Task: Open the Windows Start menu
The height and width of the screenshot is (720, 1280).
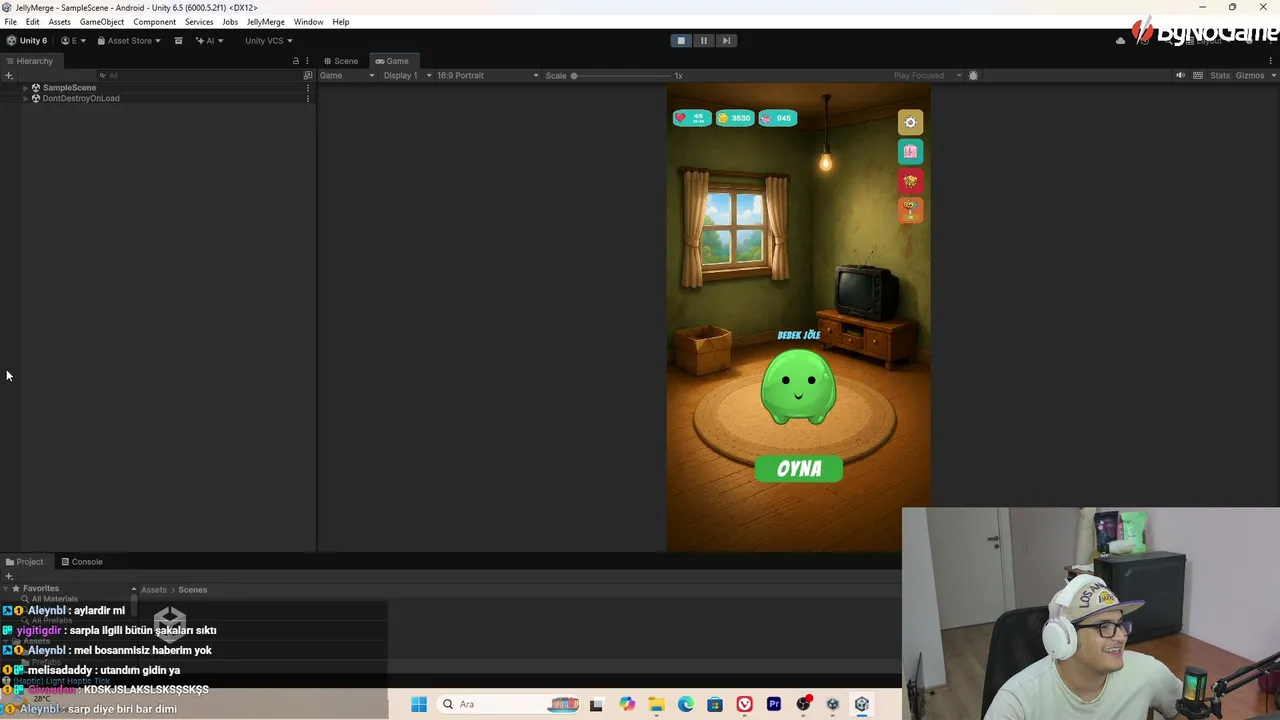Action: click(x=419, y=705)
